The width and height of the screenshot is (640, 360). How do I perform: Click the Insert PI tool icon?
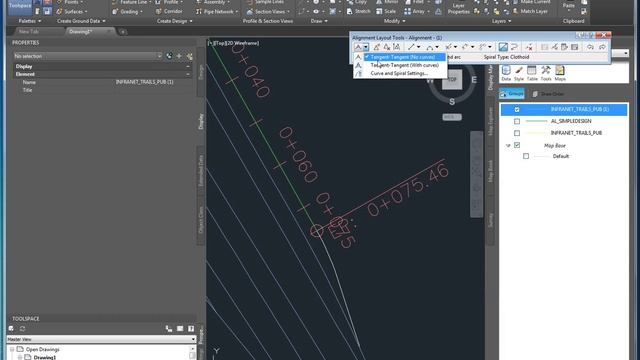(377, 47)
